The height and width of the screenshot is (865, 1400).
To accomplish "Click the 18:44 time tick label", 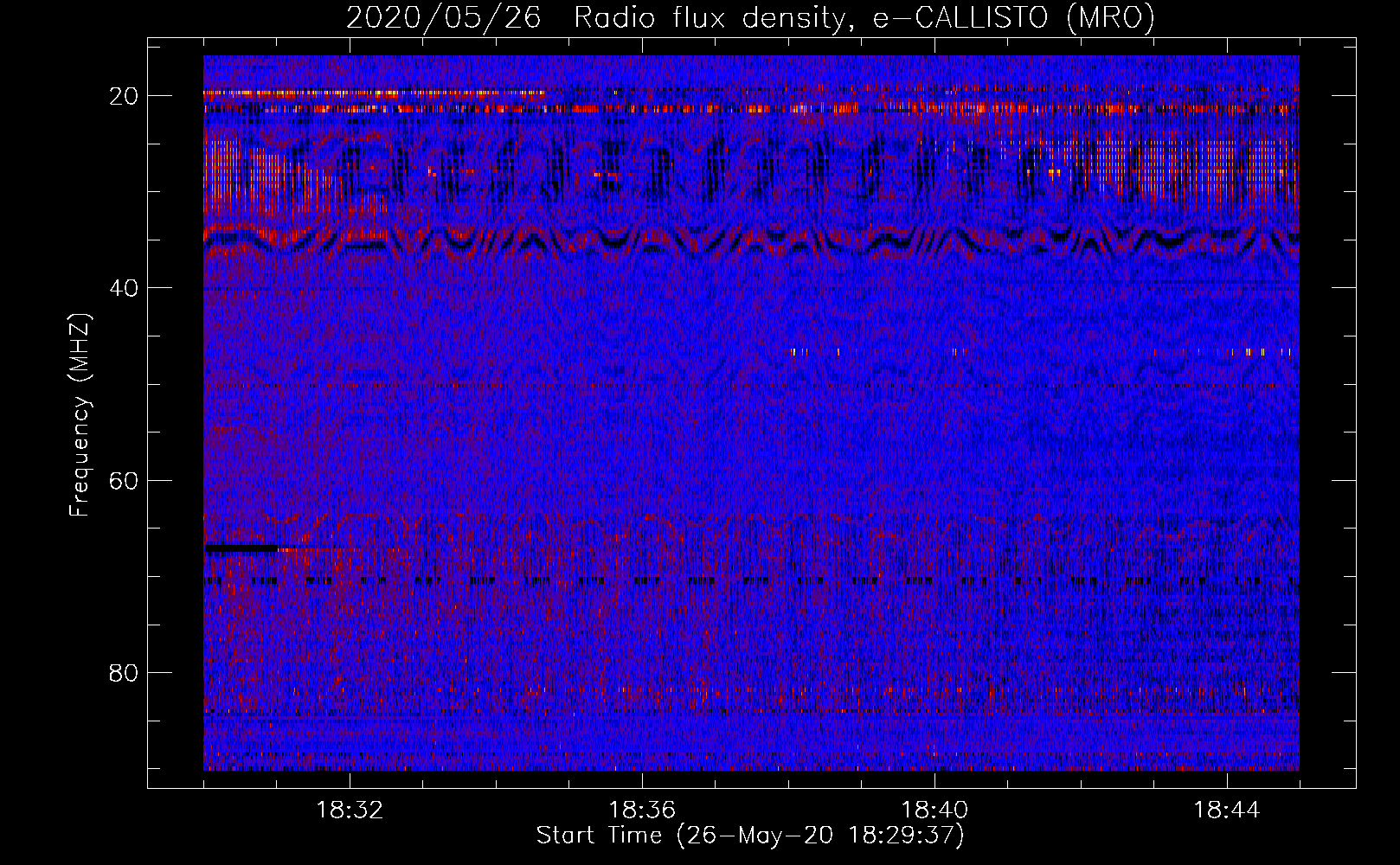I will pyautogui.click(x=1227, y=811).
